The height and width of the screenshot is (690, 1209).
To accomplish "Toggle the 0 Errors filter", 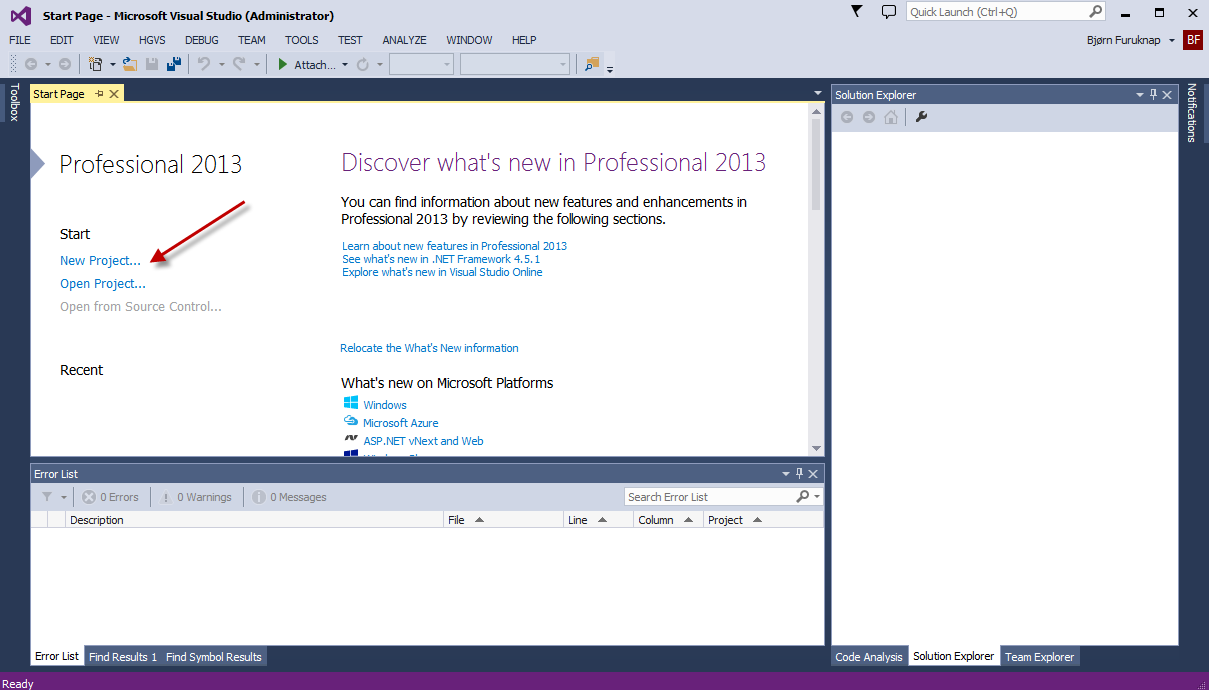I will coord(110,497).
